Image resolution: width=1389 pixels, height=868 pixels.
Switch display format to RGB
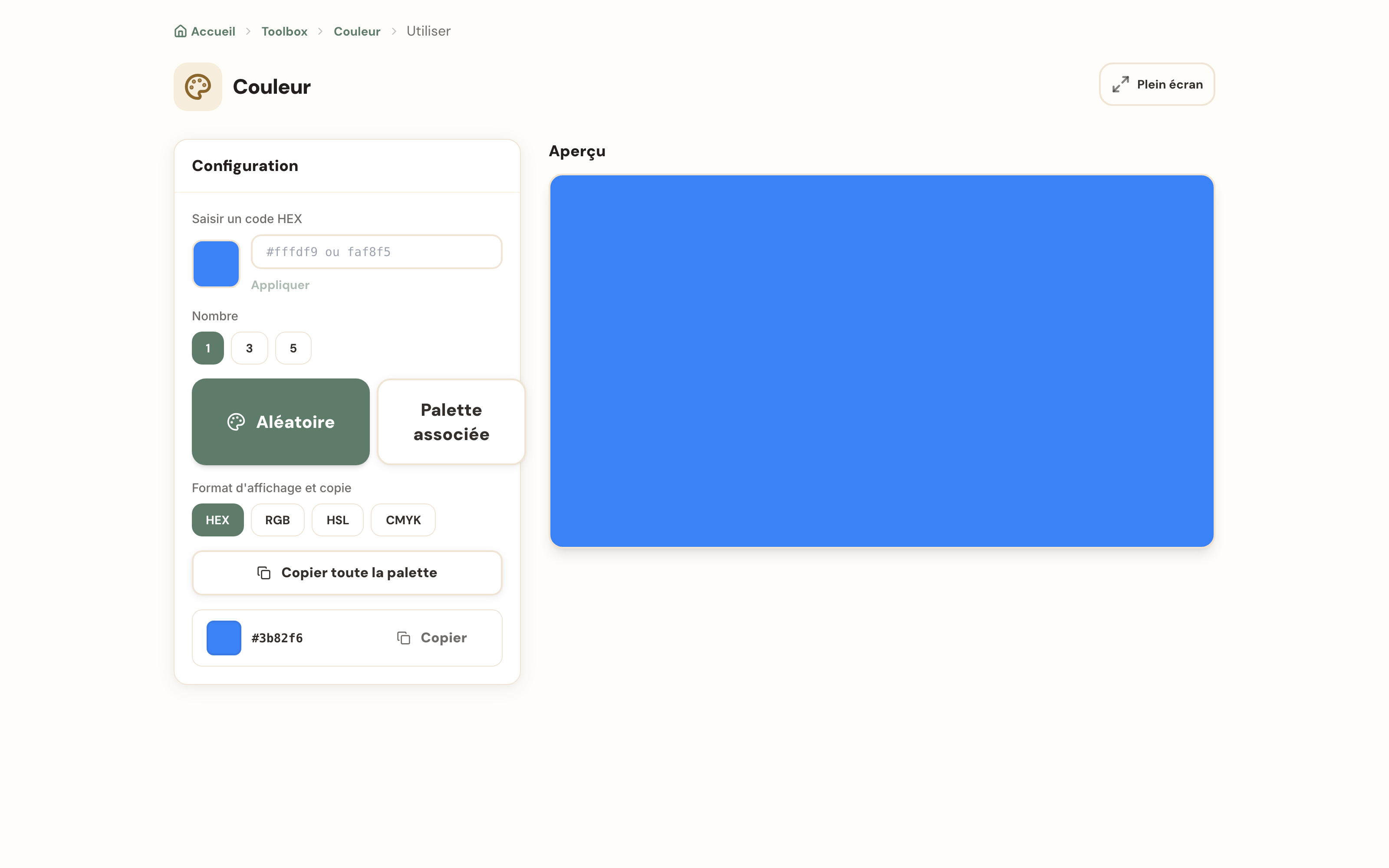pyautogui.click(x=277, y=520)
